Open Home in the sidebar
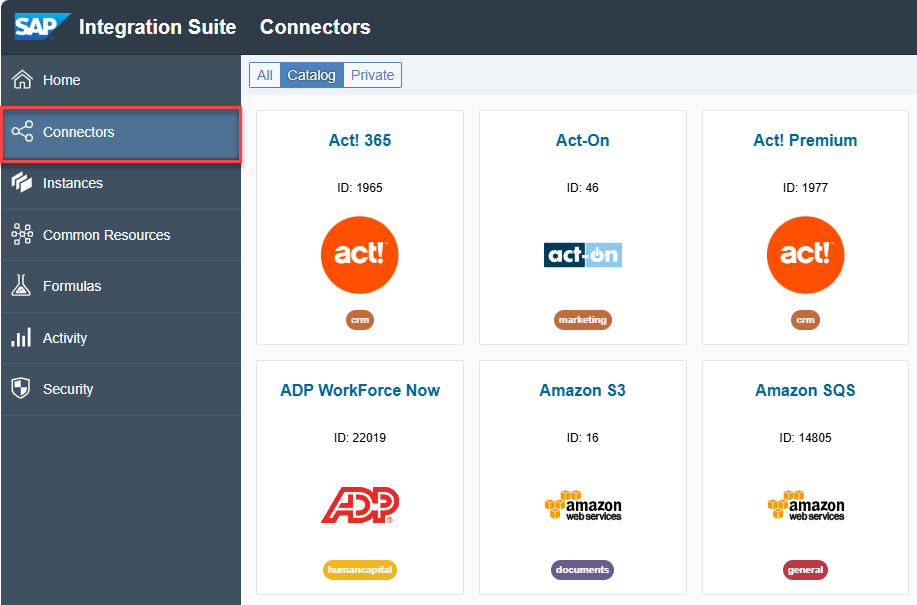This screenshot has height=605, width=917. point(121,80)
